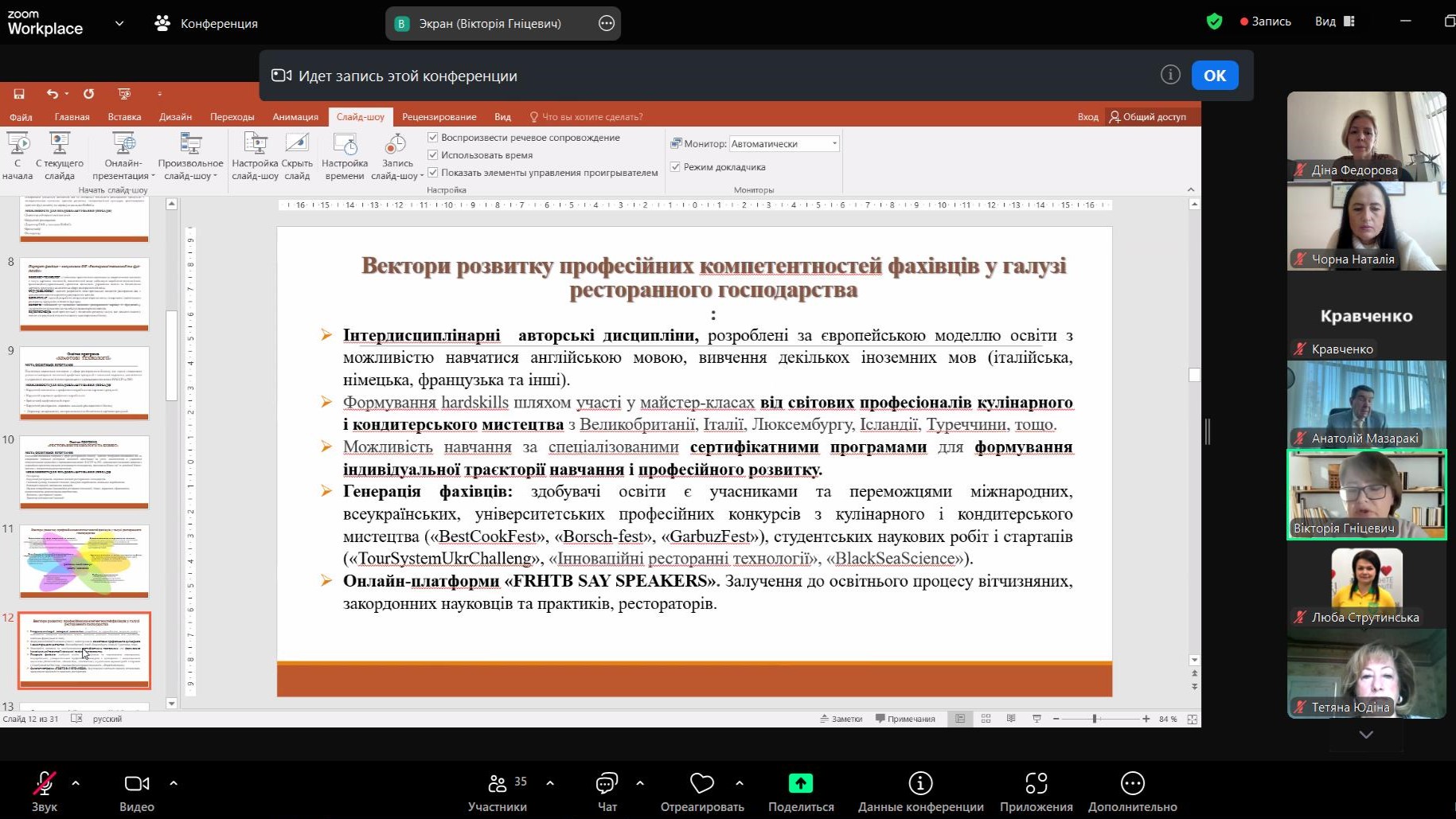The height and width of the screenshot is (819, 1456).
Task: Expand audio options arrow beside Звук
Action: (76, 783)
